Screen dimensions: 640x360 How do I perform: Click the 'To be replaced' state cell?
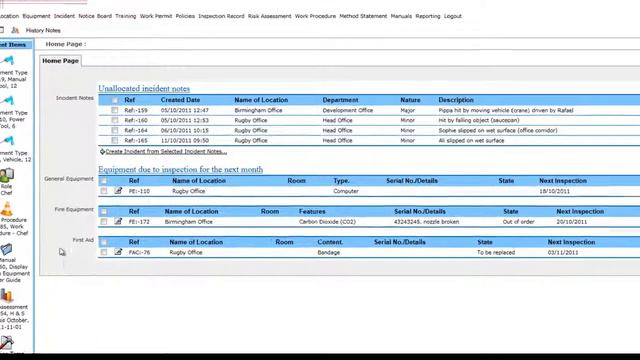click(x=496, y=252)
